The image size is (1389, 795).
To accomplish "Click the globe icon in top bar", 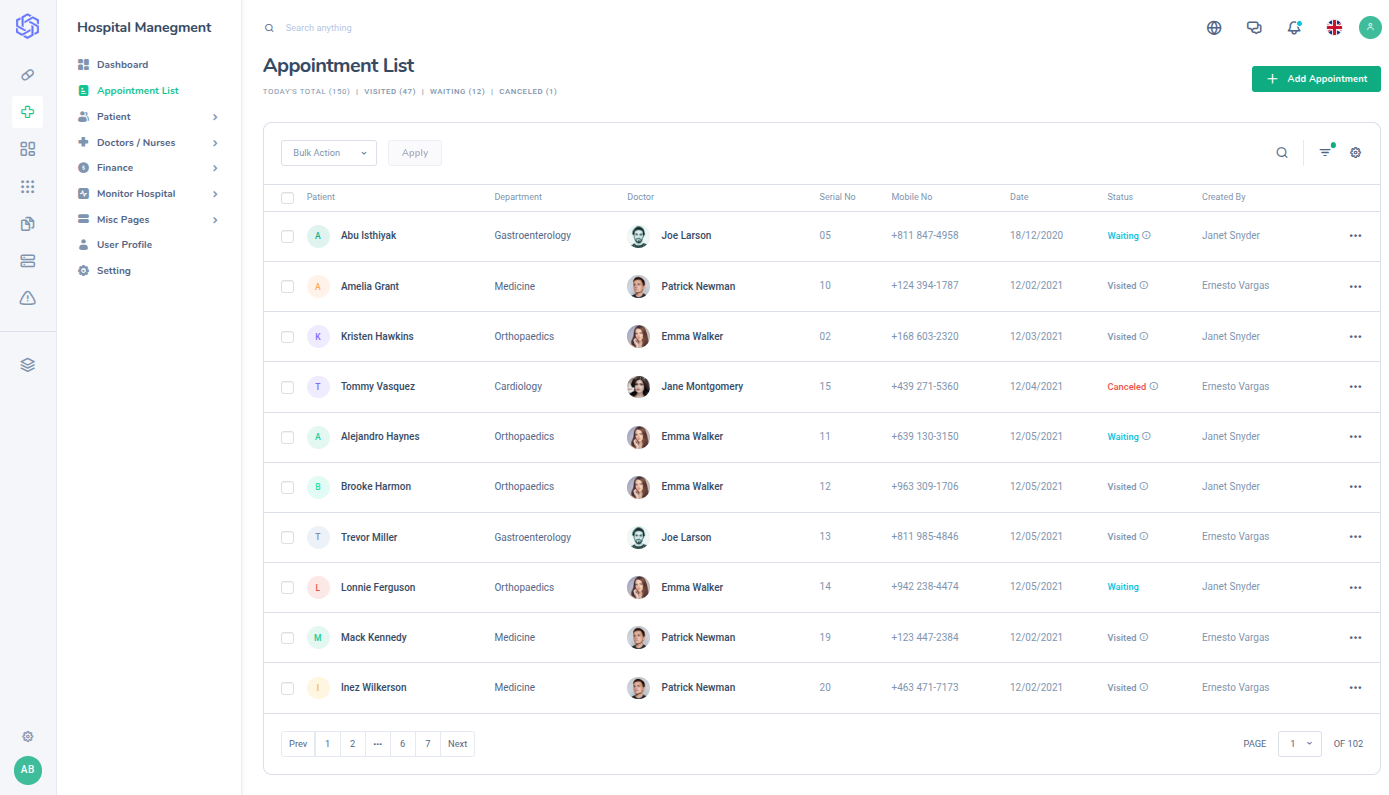I will click(x=1214, y=28).
